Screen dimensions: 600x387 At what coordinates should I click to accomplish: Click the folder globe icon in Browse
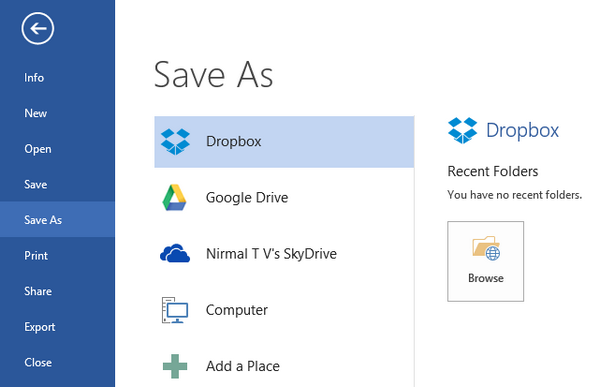[486, 248]
